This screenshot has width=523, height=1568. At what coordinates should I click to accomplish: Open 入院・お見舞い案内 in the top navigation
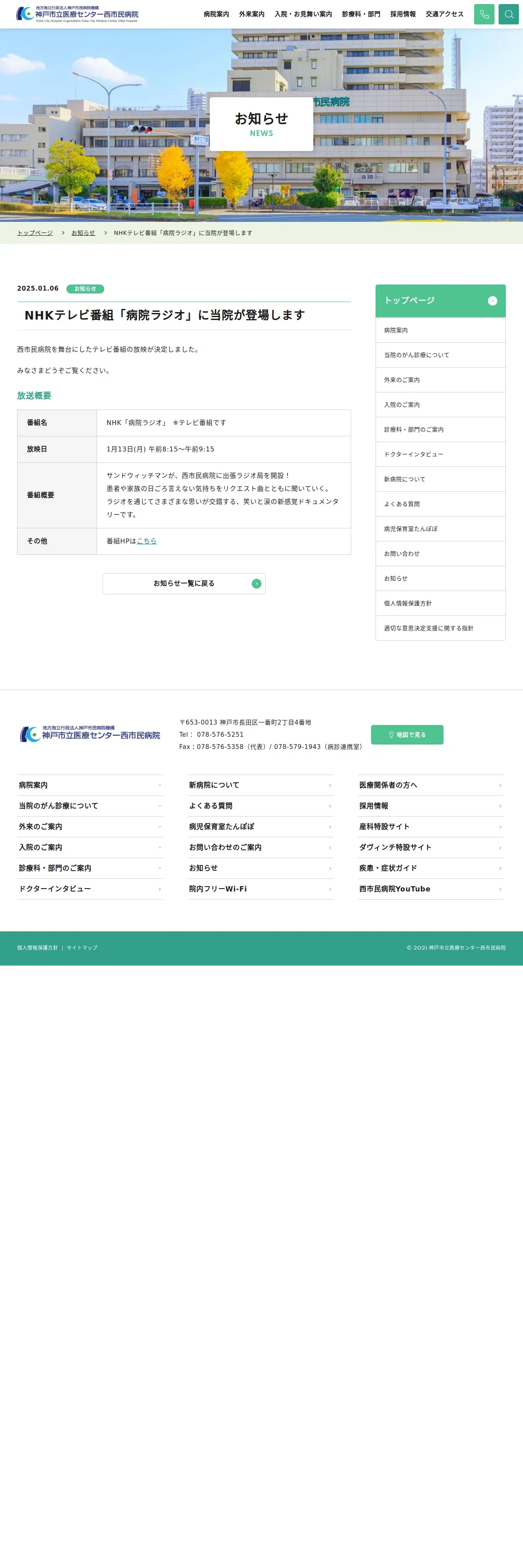(303, 14)
